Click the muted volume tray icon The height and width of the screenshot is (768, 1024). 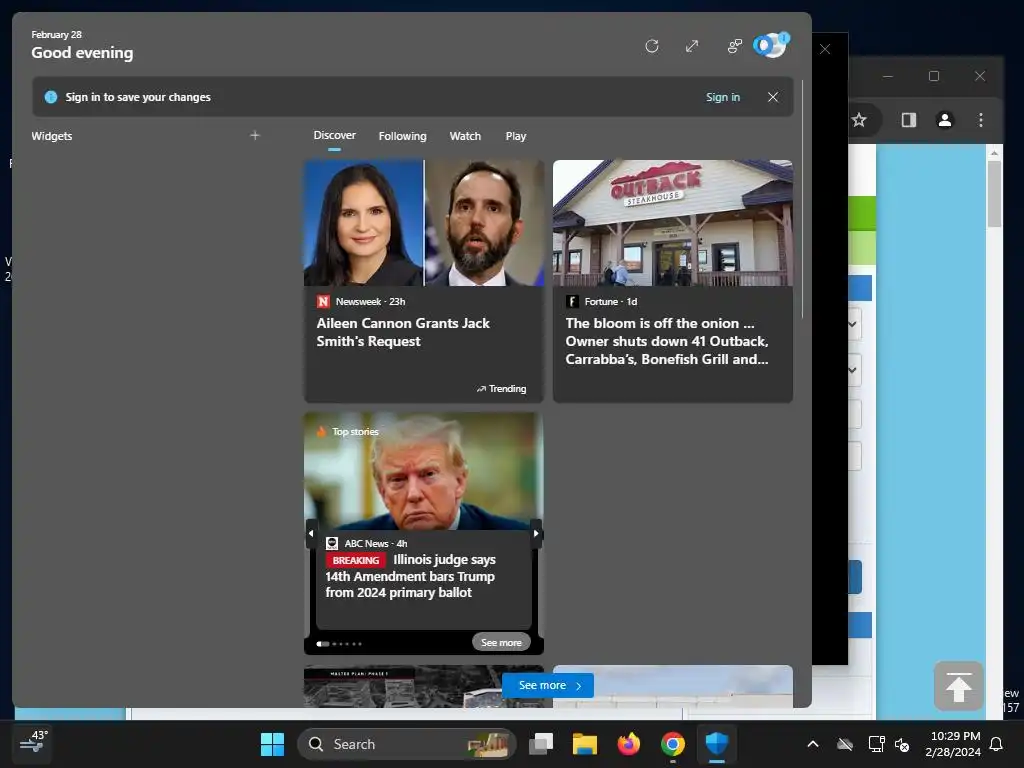902,744
